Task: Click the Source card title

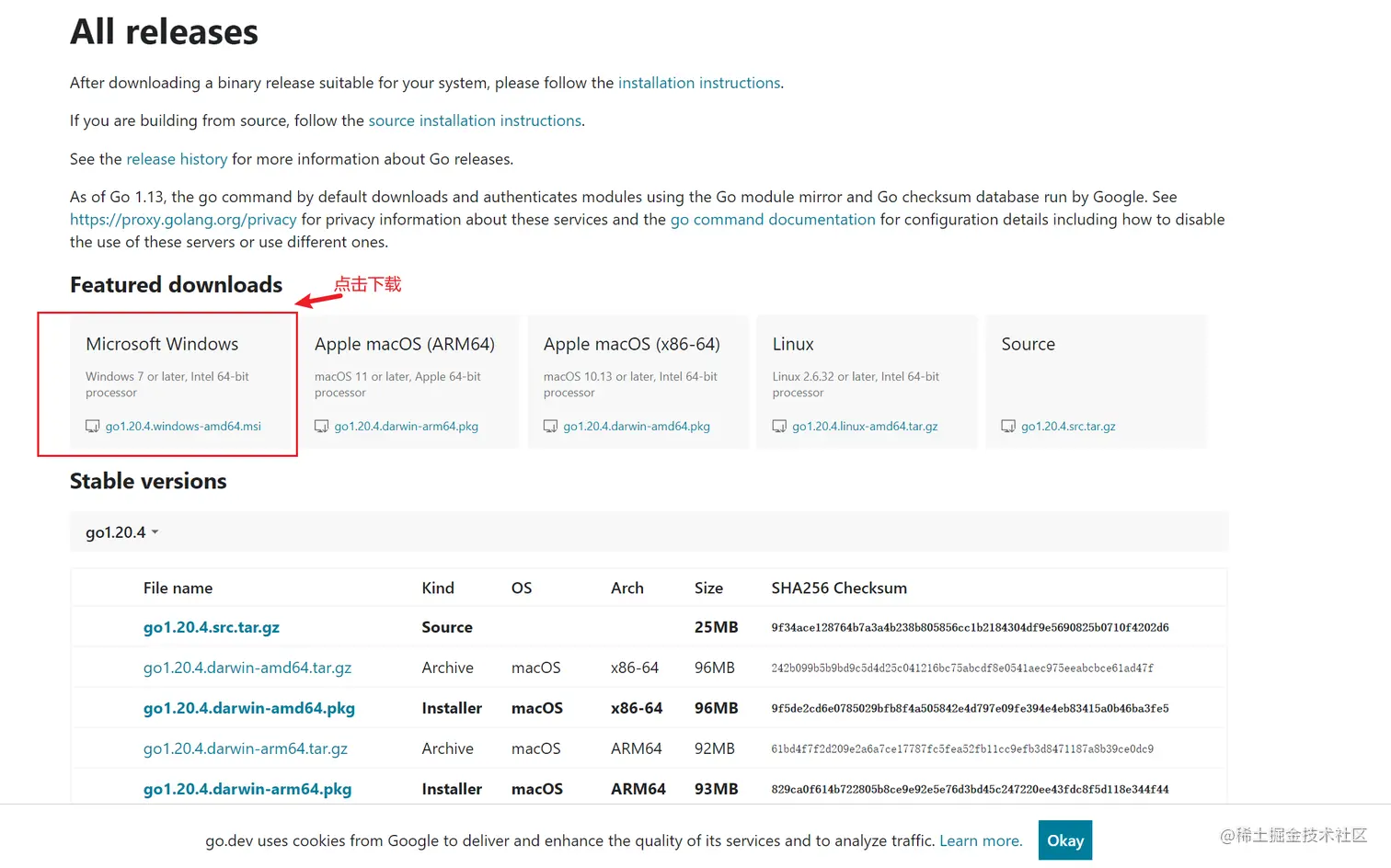Action: click(1029, 344)
